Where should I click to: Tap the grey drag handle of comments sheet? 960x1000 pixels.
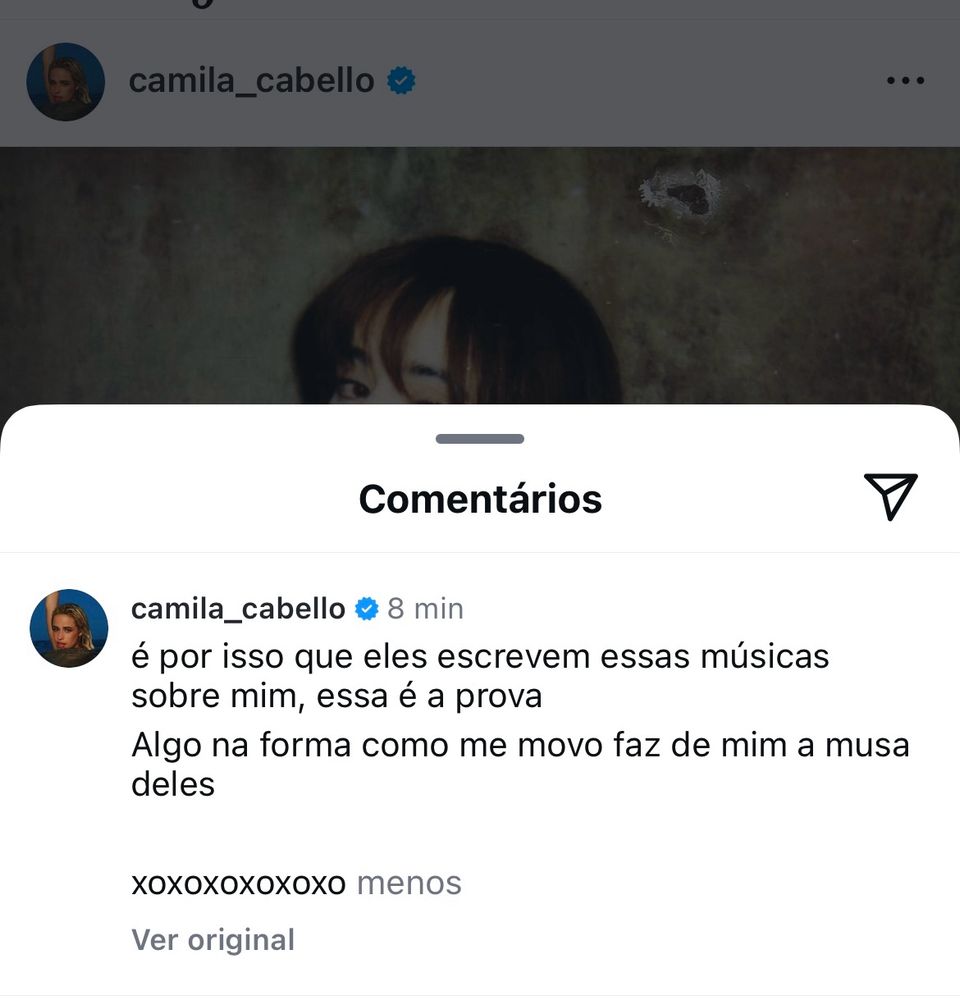coord(480,439)
